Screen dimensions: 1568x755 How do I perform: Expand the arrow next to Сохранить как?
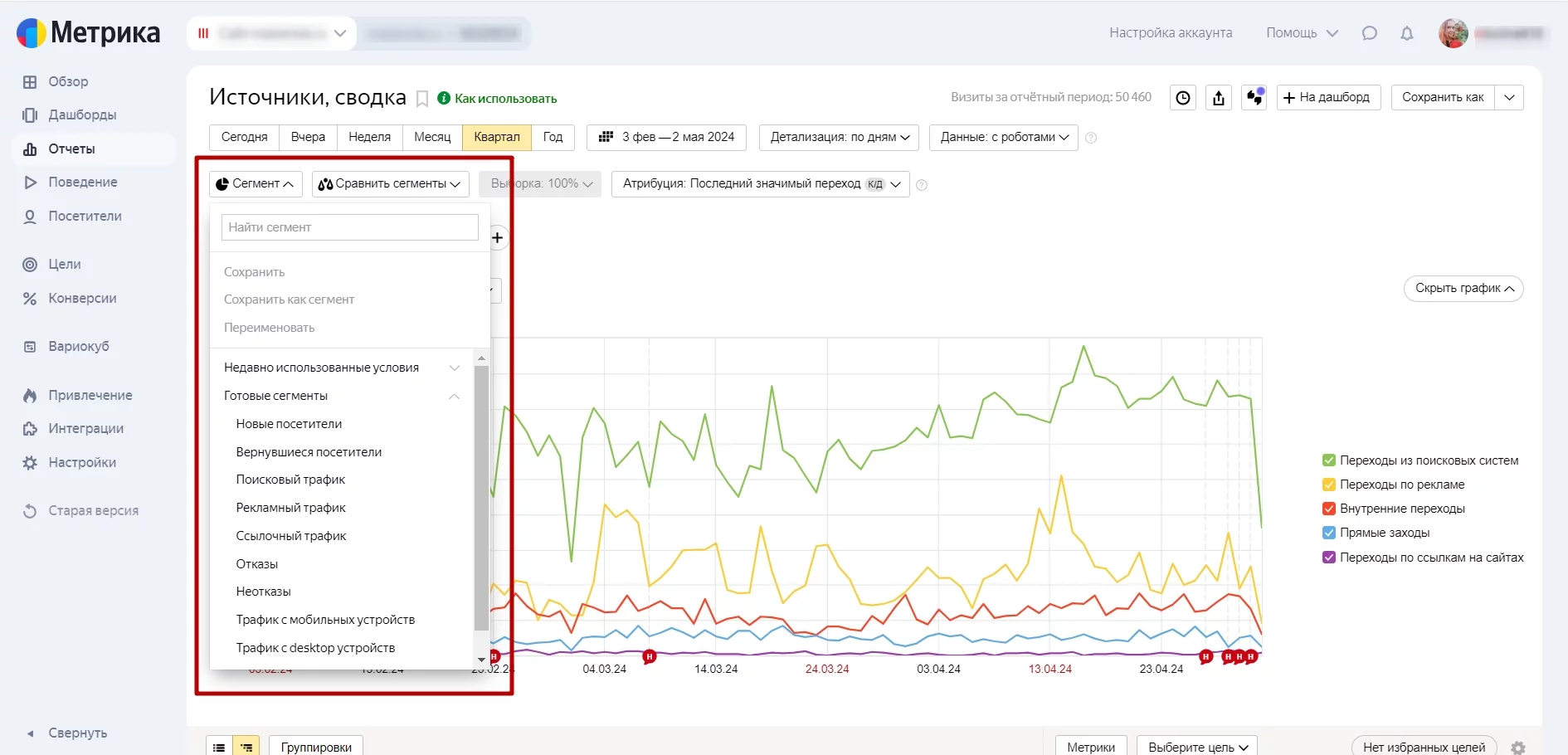tap(1509, 97)
